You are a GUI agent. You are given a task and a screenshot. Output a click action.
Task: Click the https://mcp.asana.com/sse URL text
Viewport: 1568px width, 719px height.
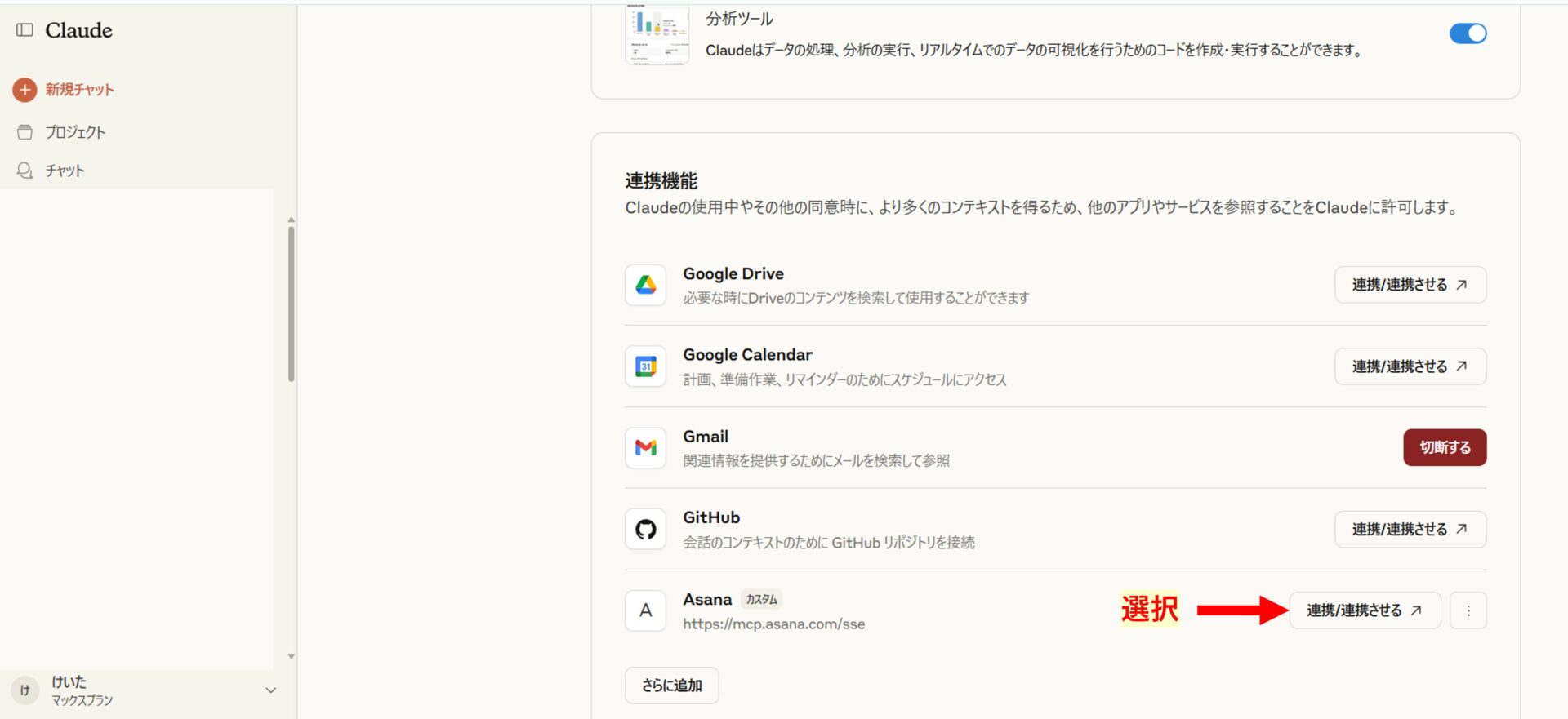(774, 624)
